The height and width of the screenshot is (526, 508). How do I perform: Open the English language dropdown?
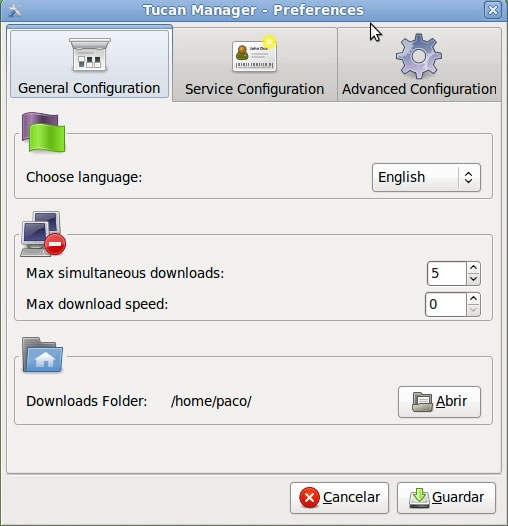coord(426,177)
